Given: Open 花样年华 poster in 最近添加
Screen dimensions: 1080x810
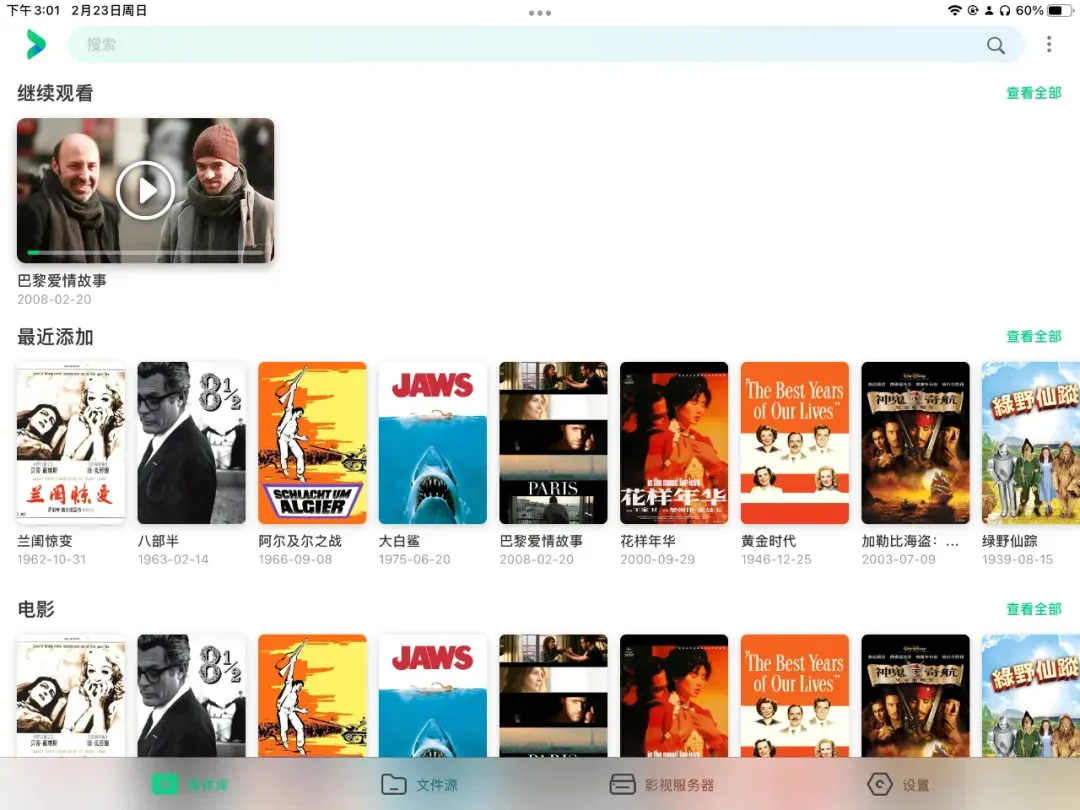Looking at the screenshot, I should point(674,443).
